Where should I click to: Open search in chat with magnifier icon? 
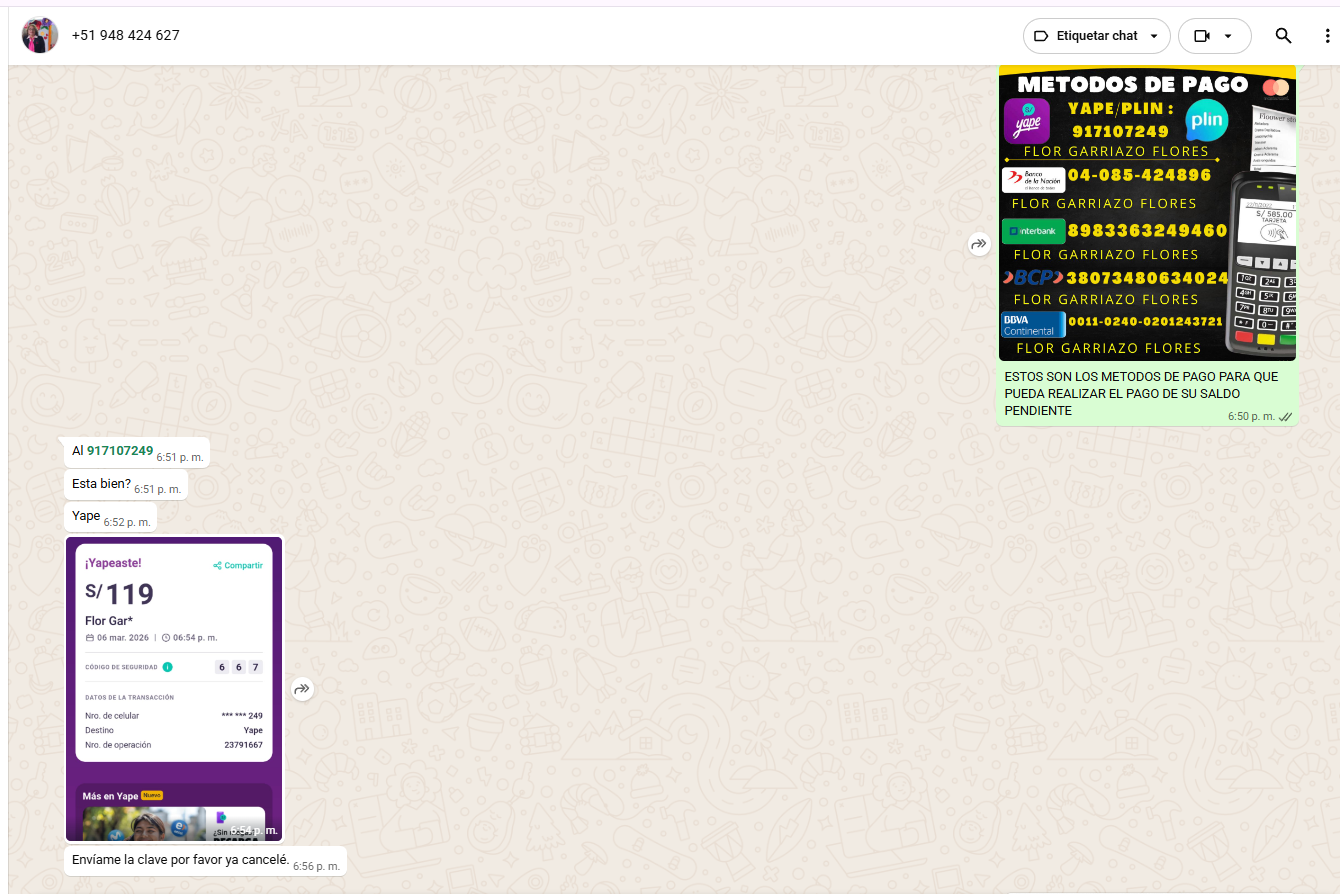1283,36
